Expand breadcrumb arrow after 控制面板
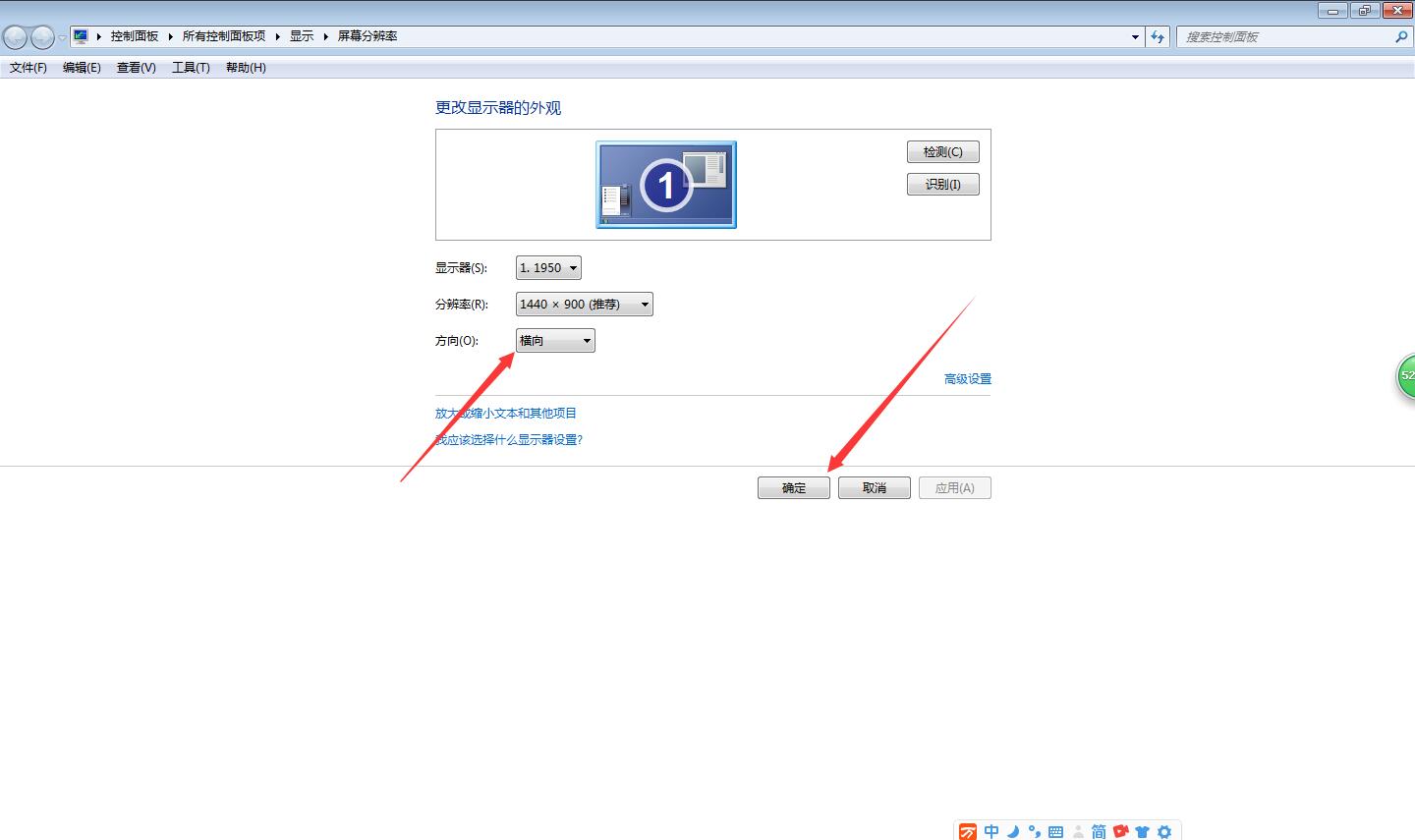Image resolution: width=1415 pixels, height=840 pixels. point(171,36)
